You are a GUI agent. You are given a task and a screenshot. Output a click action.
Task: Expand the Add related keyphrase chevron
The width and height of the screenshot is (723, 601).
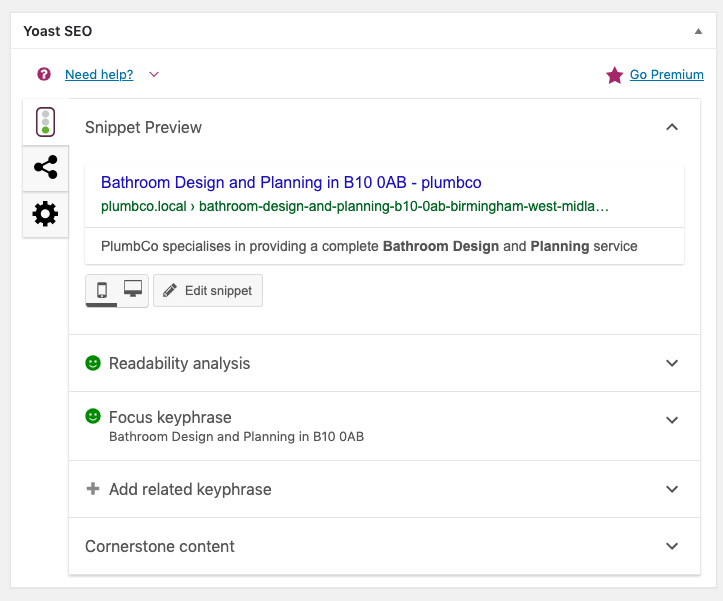(672, 489)
